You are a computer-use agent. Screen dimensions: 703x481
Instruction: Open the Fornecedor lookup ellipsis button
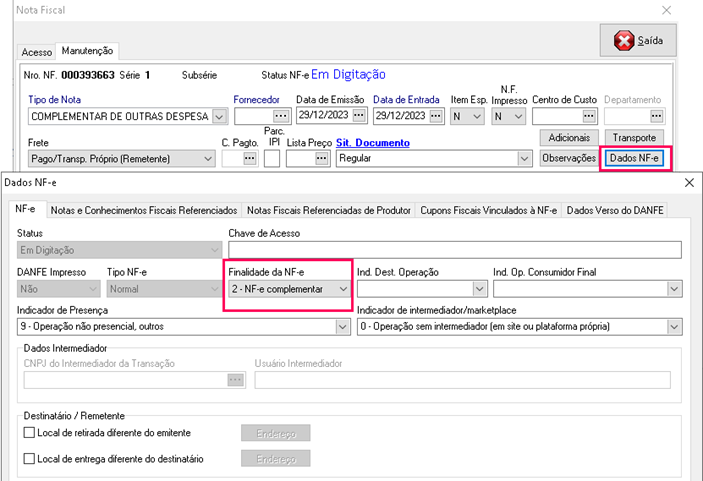(x=280, y=116)
